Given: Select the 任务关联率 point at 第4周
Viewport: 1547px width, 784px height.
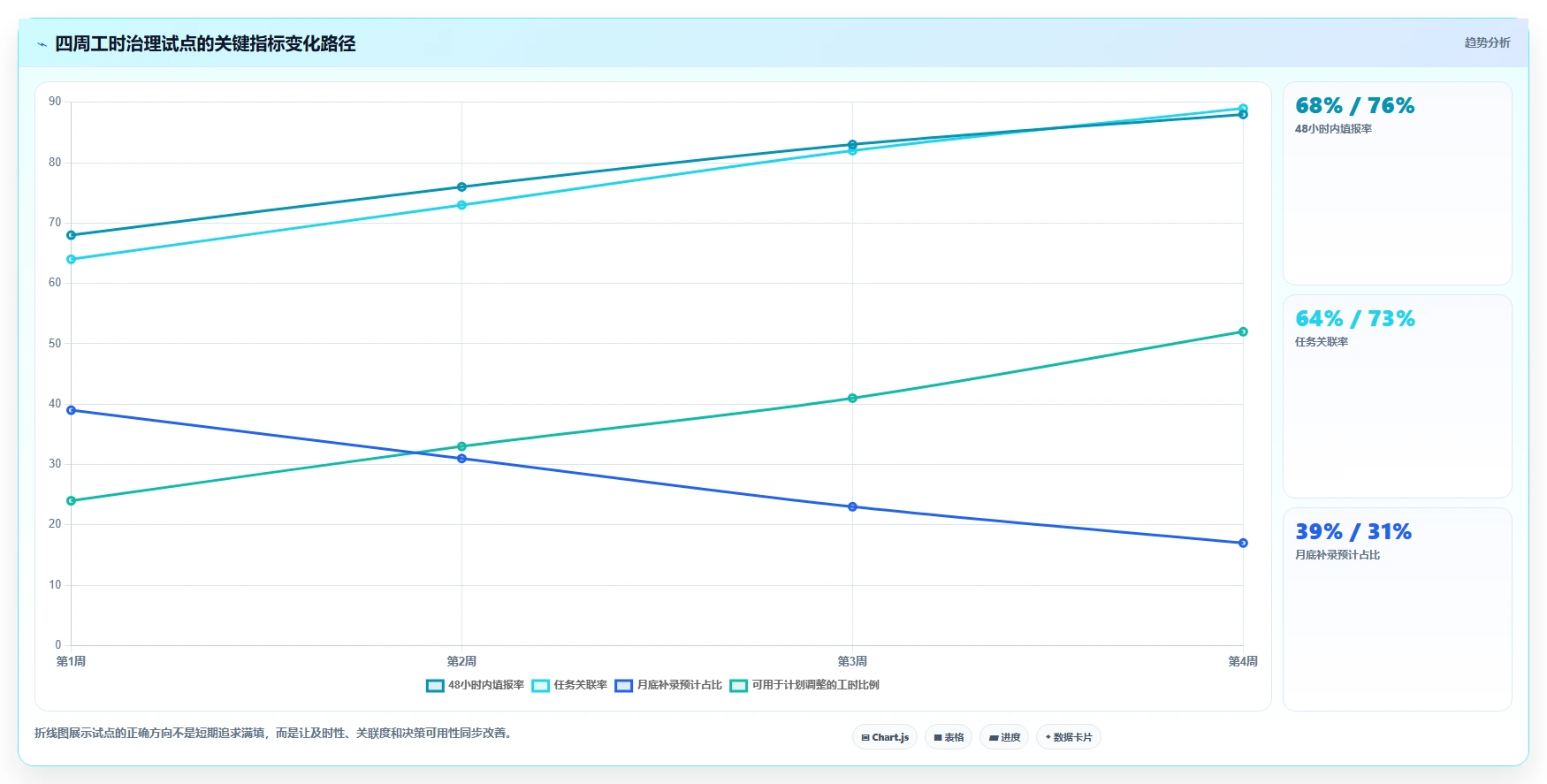Looking at the screenshot, I should coord(1243,109).
